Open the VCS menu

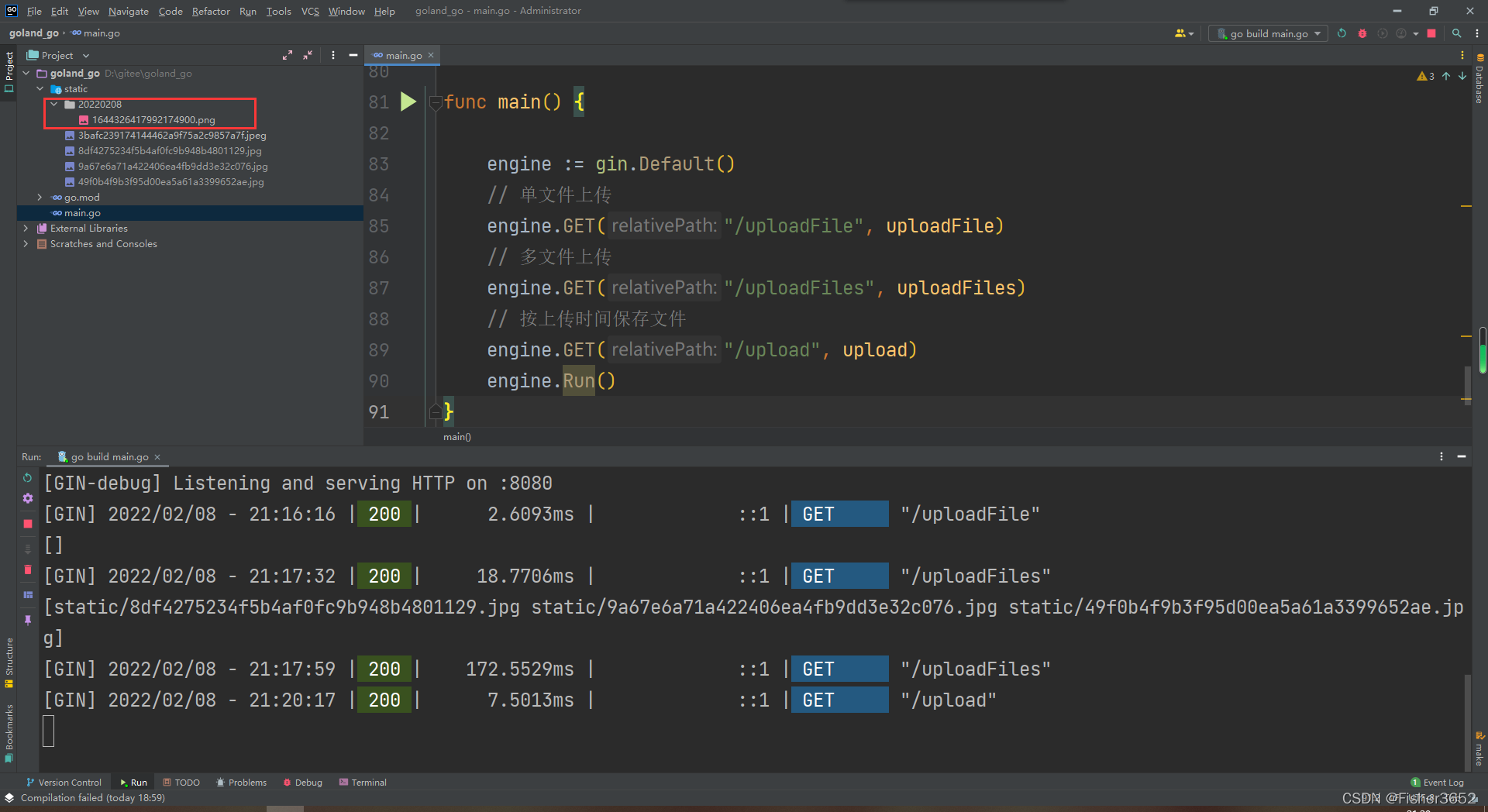click(x=310, y=11)
